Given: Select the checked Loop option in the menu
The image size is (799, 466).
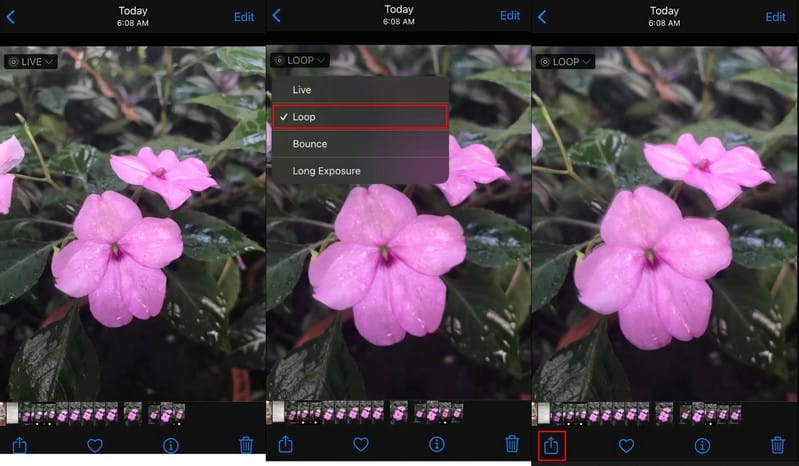Looking at the screenshot, I should point(360,117).
